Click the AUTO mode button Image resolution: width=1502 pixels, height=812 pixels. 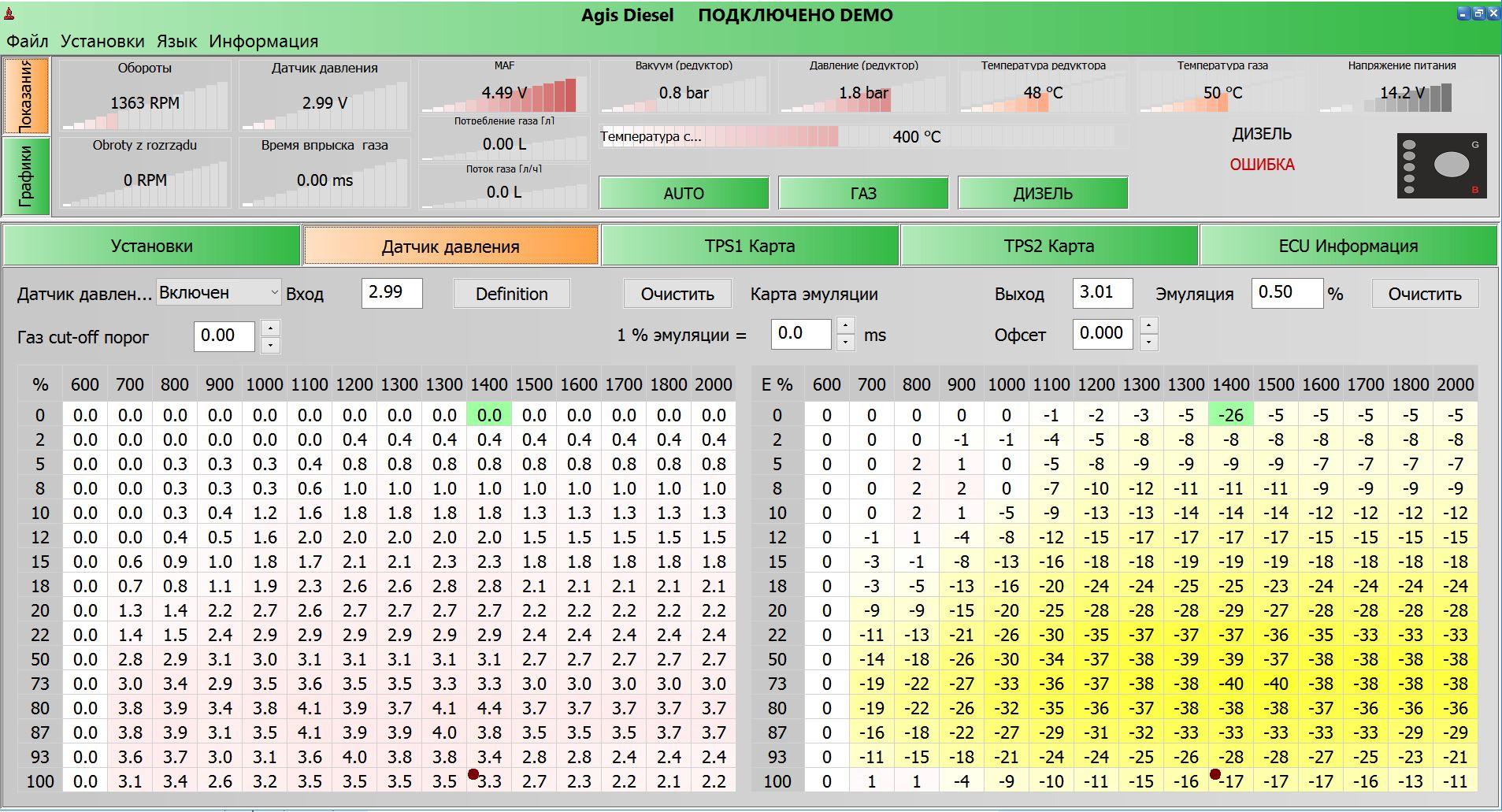coord(684,193)
